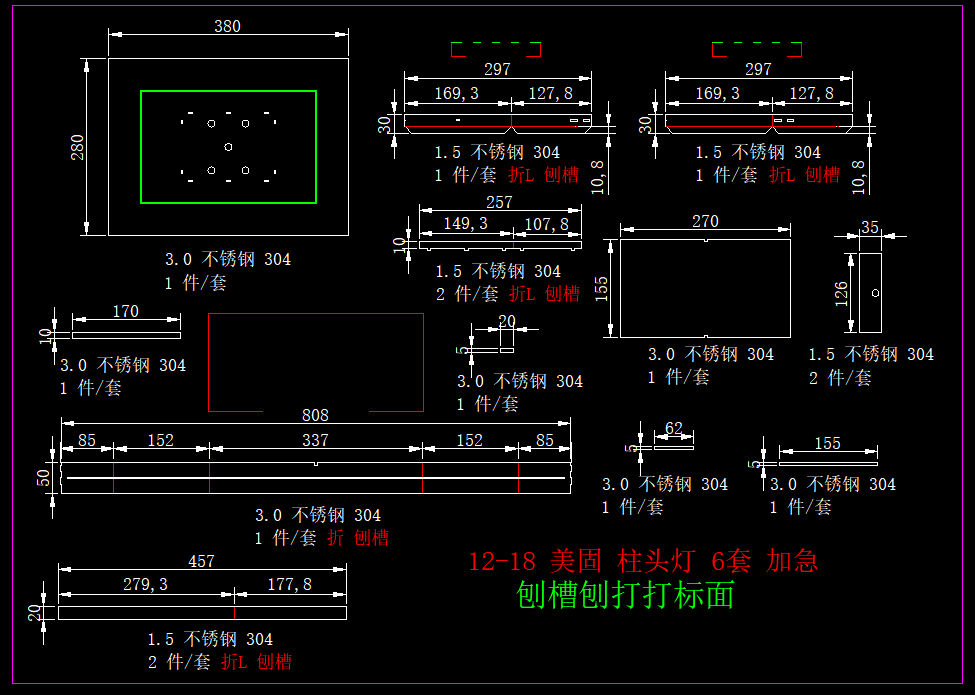Click the 280 vertical dimension text
The width and height of the screenshot is (975, 695).
pos(78,147)
